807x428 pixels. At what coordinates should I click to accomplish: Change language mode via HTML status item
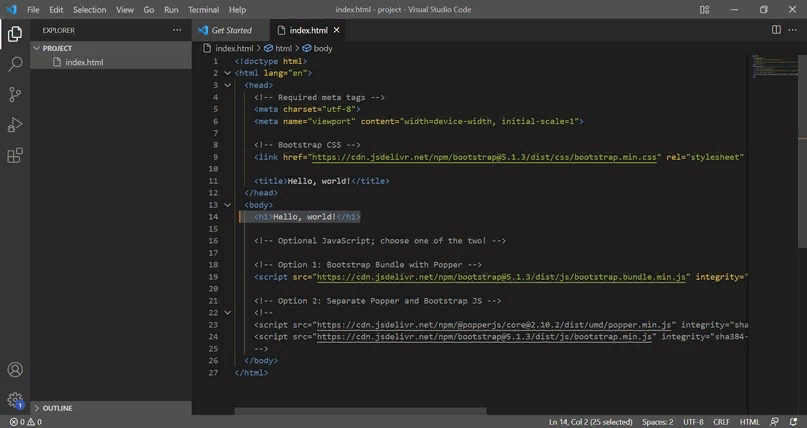click(x=749, y=422)
